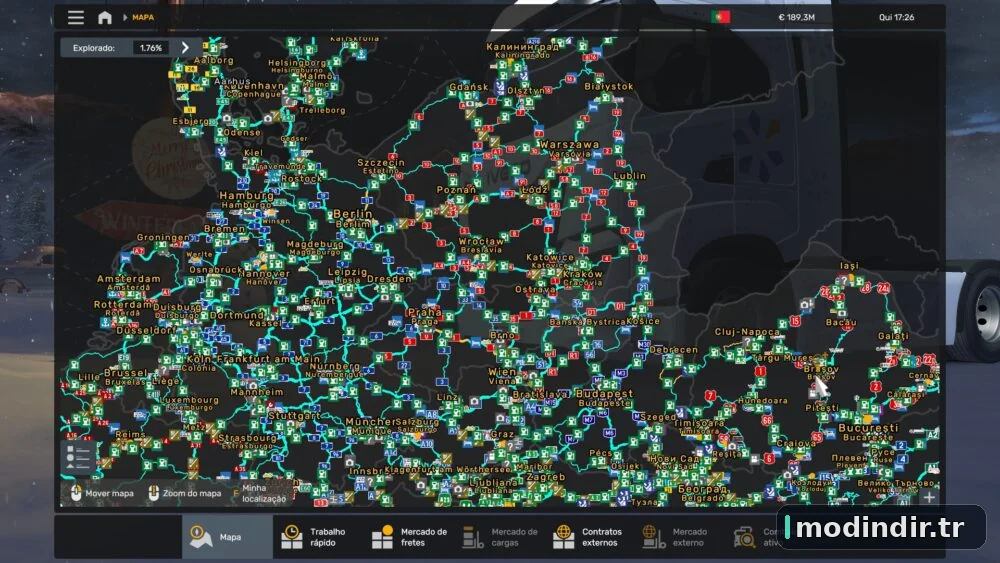Select Iași city label on map
Screen dimensions: 1000x563
(849, 265)
